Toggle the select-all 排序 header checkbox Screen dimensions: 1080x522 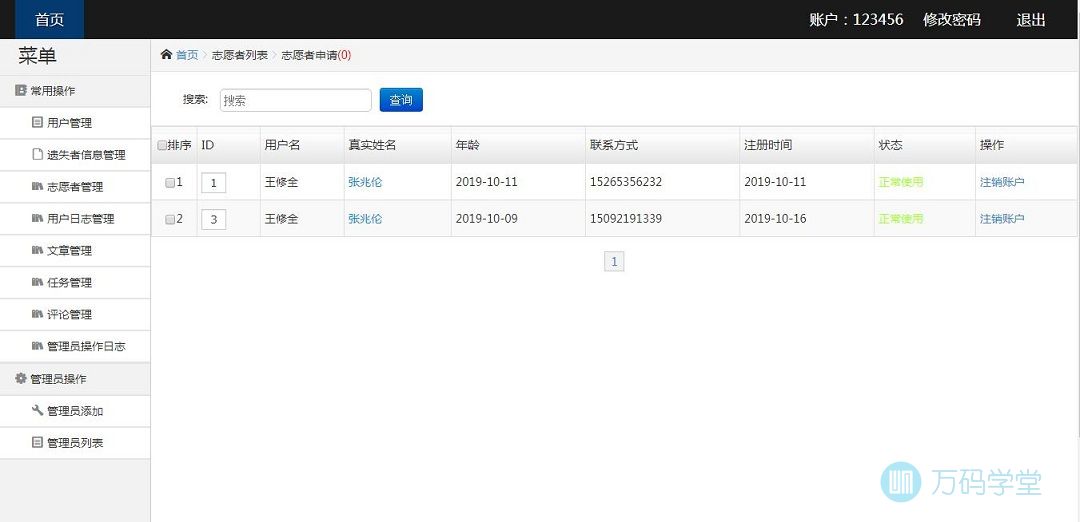(162, 146)
